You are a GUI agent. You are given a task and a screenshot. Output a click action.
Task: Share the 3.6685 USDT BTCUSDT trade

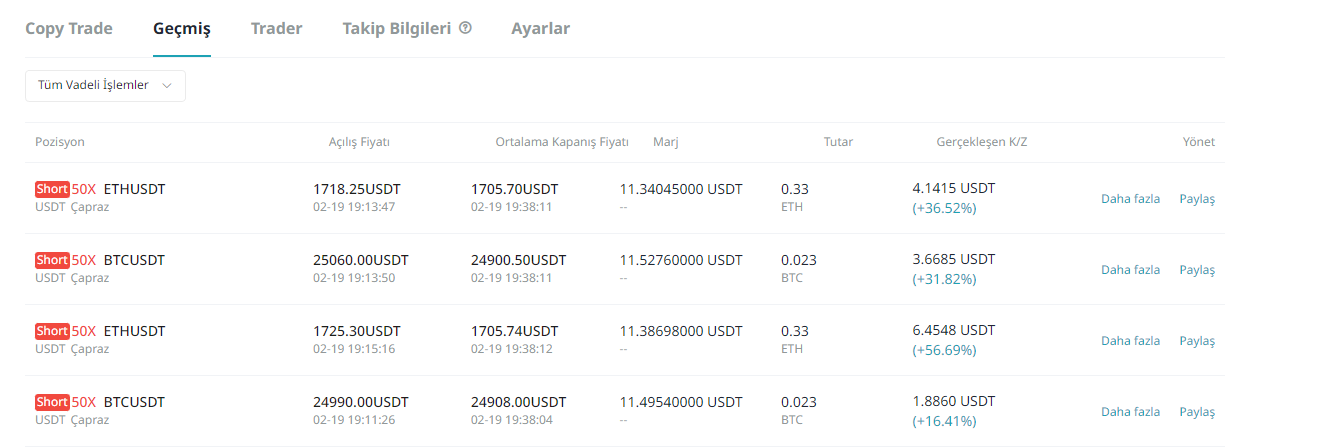[x=1197, y=270]
